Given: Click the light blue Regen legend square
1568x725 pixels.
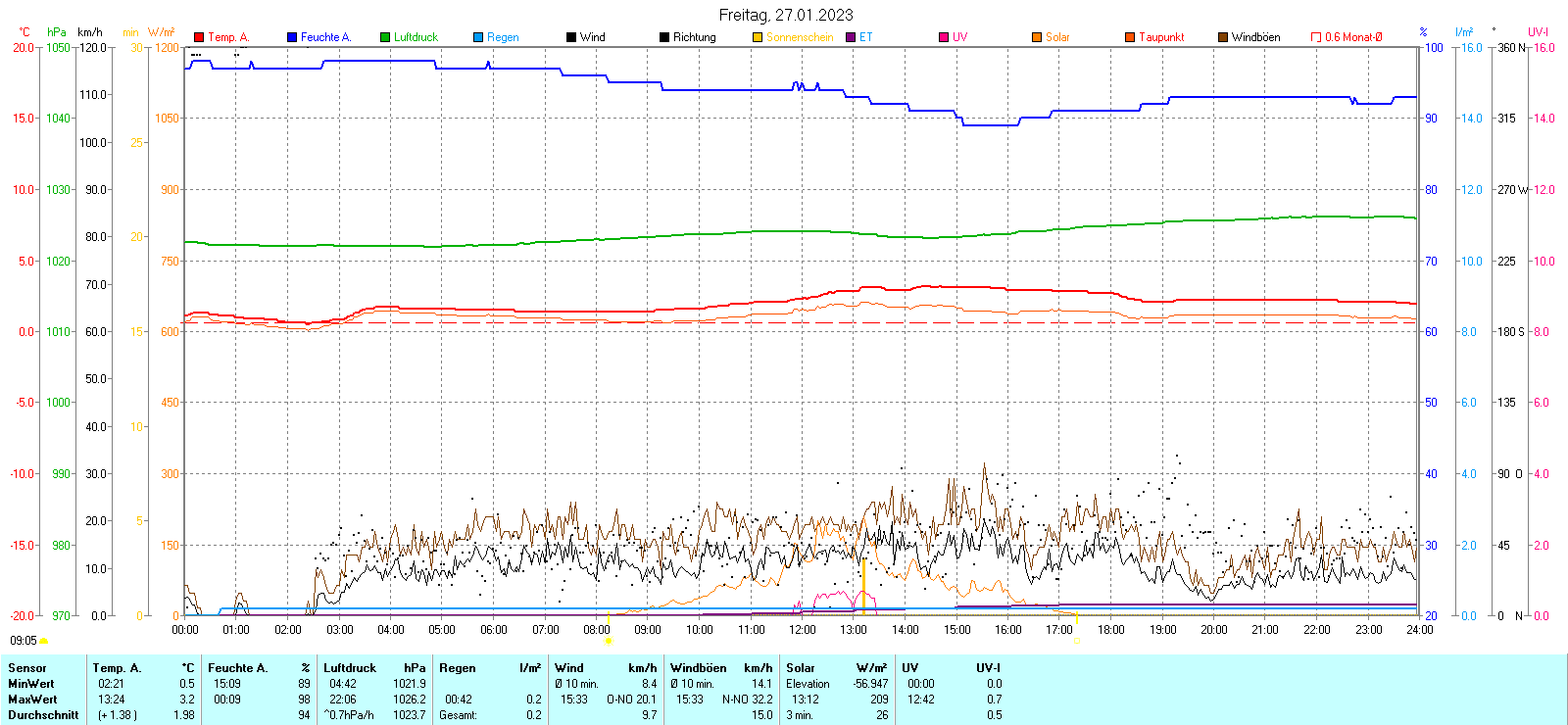Looking at the screenshot, I should point(478,37).
